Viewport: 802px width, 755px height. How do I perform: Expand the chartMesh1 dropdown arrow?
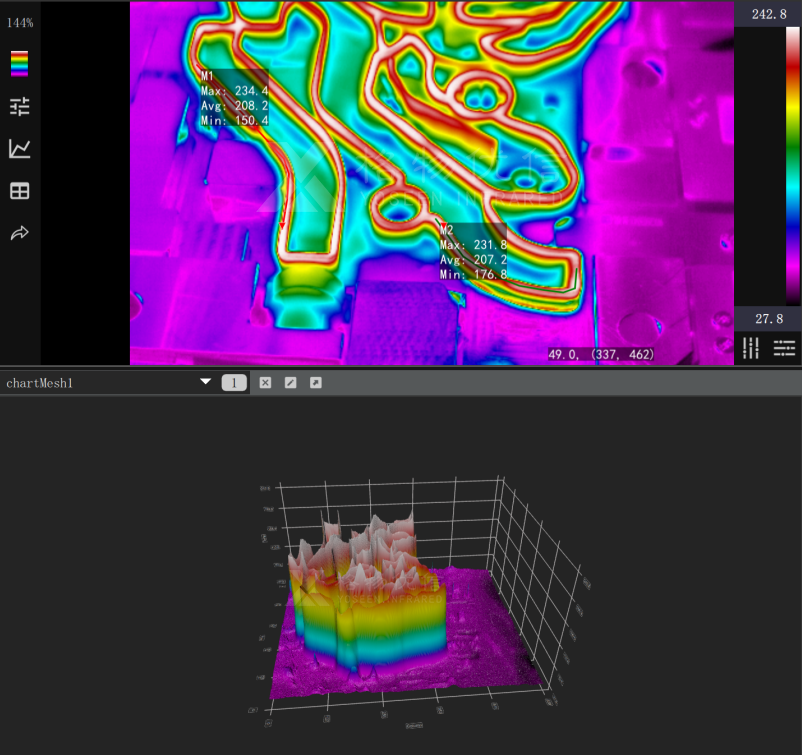pos(206,382)
